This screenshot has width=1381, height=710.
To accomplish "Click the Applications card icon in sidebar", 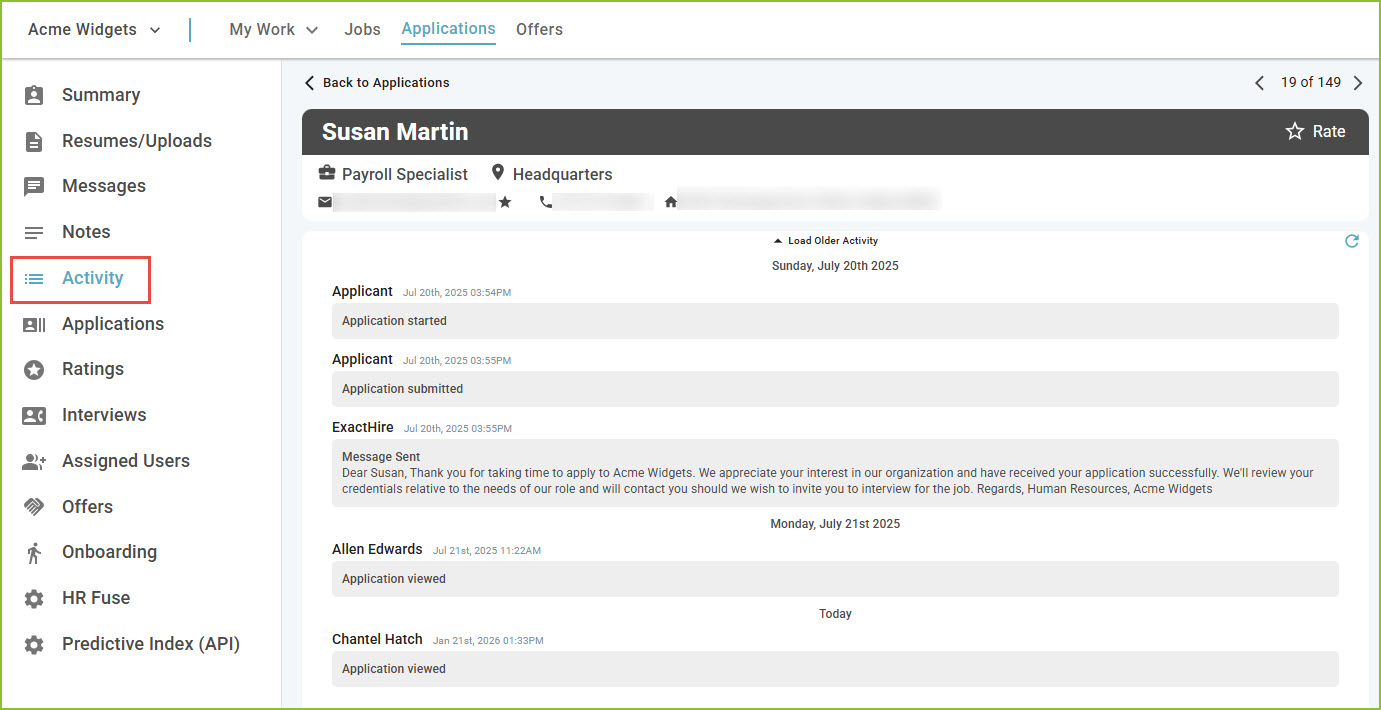I will click(x=34, y=324).
